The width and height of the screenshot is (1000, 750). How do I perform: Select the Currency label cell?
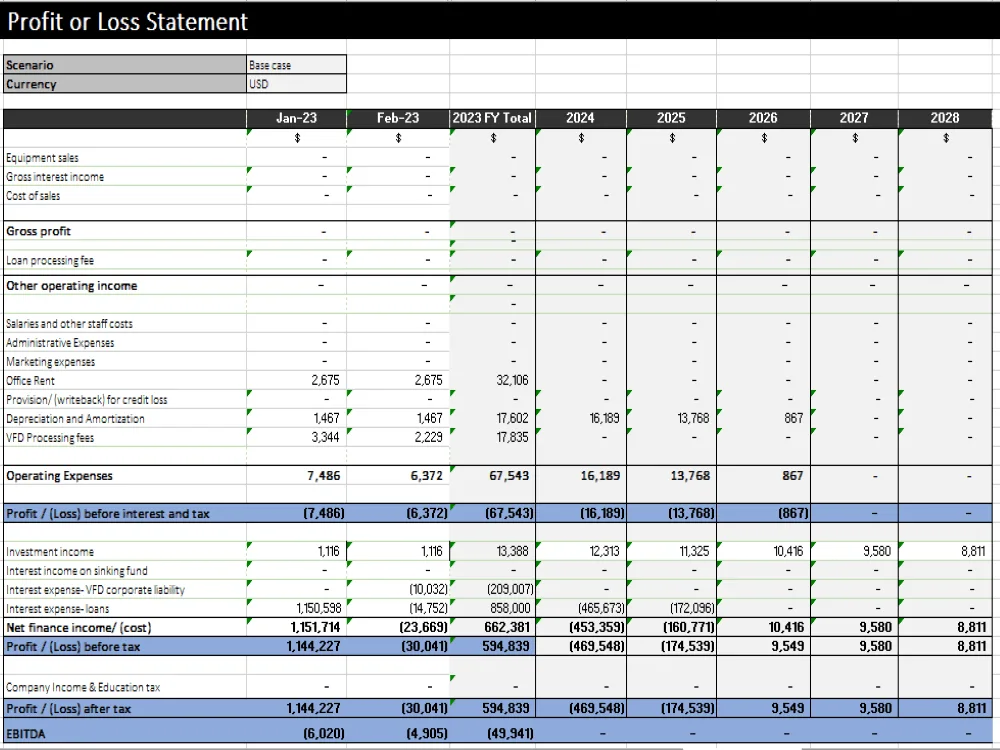click(x=125, y=84)
